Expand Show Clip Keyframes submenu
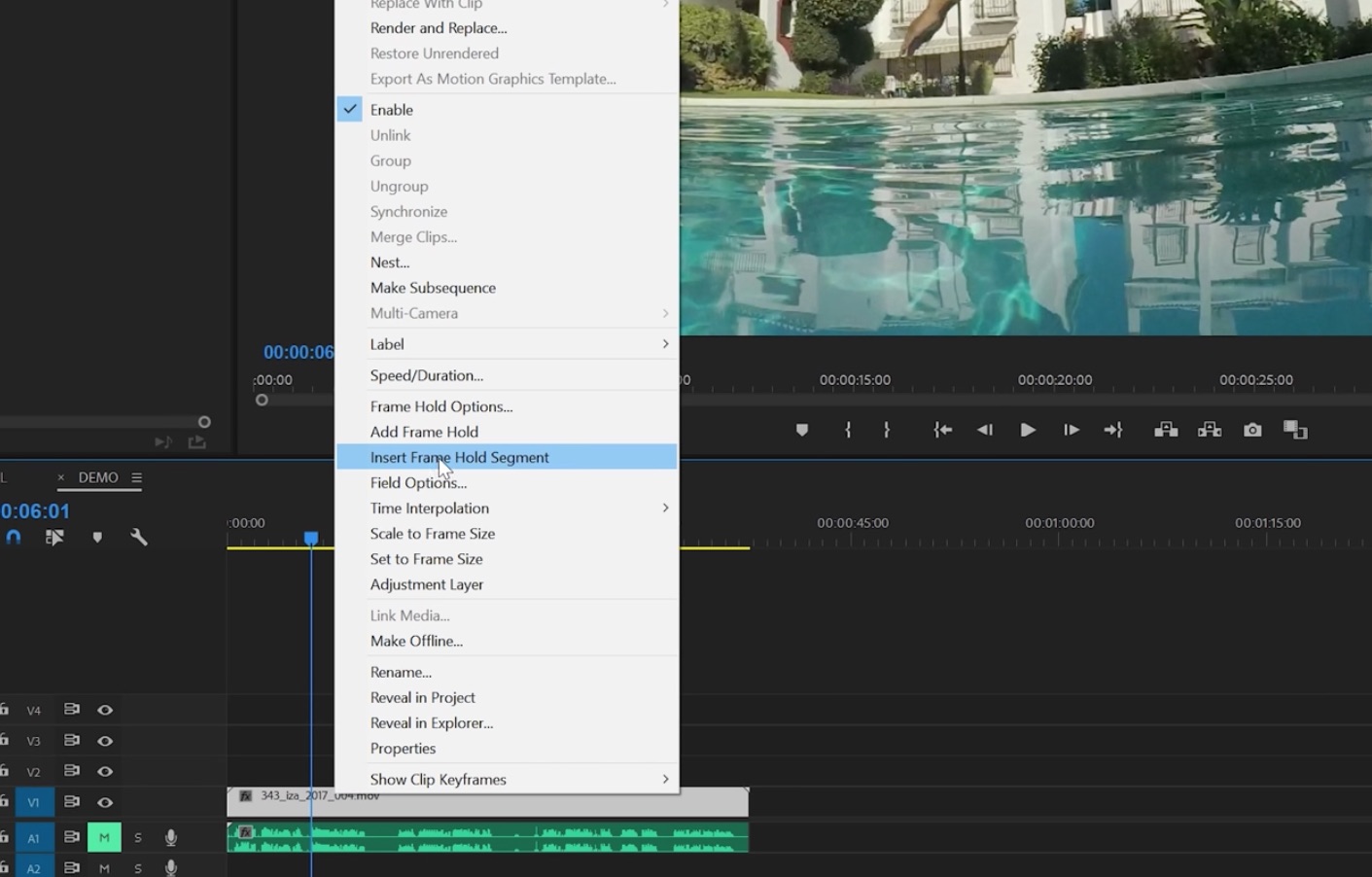The image size is (1372, 877). tap(507, 779)
